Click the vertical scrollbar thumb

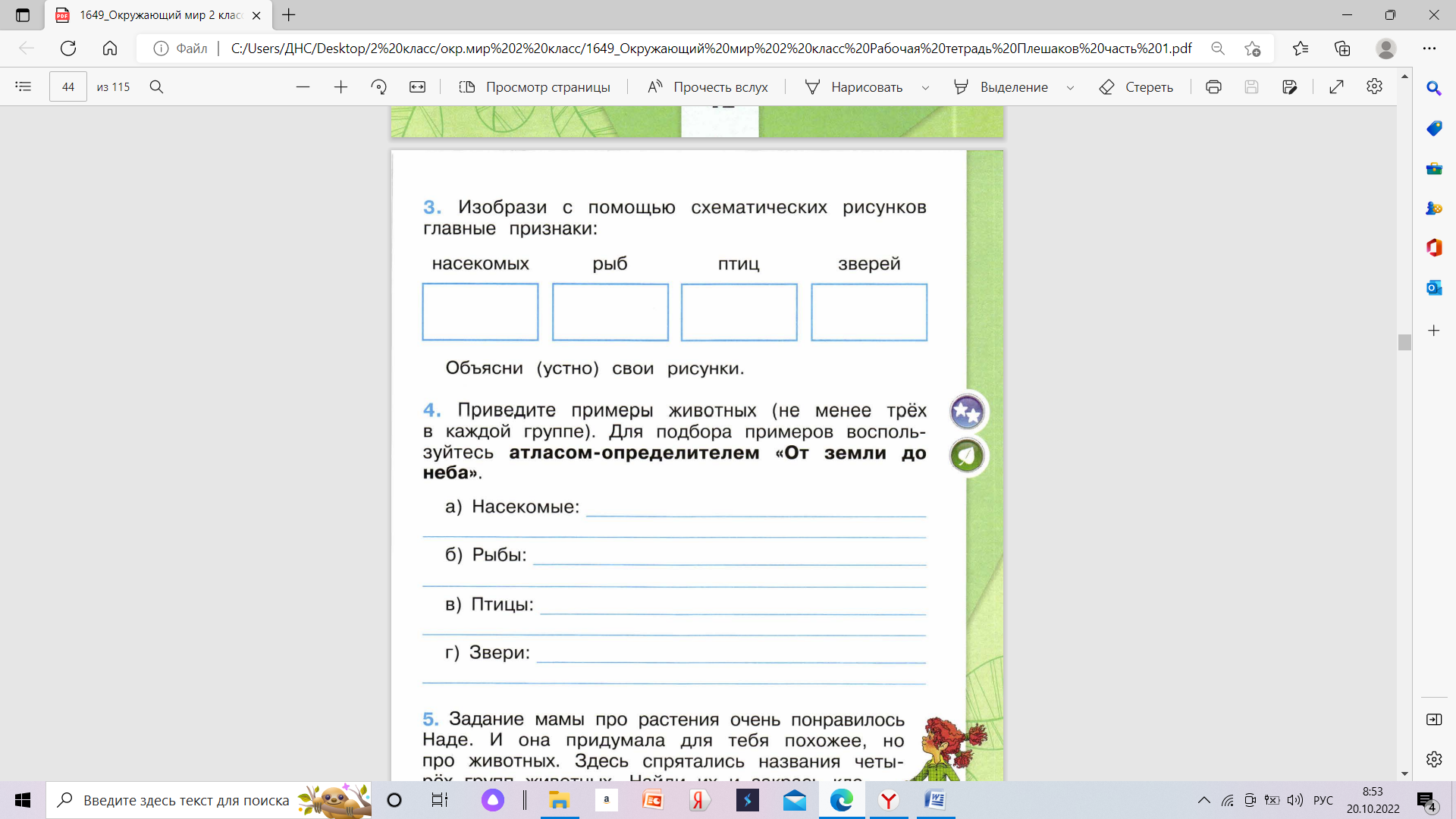tap(1404, 342)
